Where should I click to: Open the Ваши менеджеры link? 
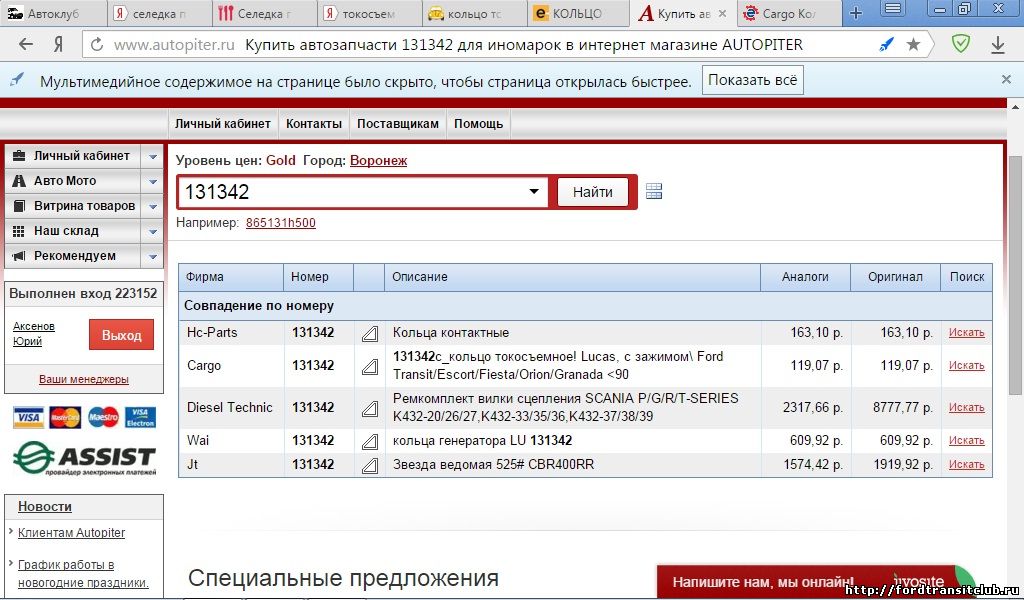tap(84, 379)
